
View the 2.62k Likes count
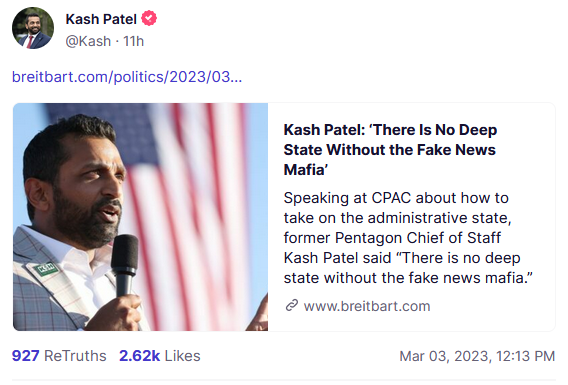[139, 356]
